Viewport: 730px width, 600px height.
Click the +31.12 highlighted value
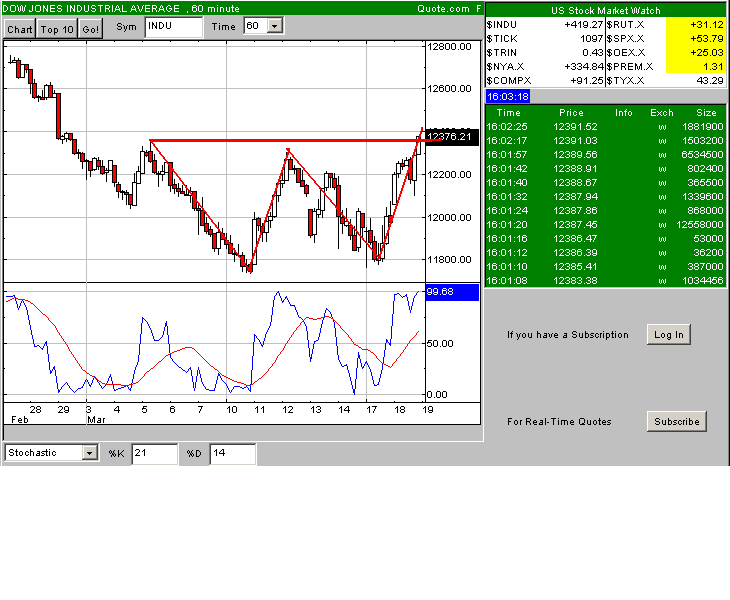[x=707, y=25]
